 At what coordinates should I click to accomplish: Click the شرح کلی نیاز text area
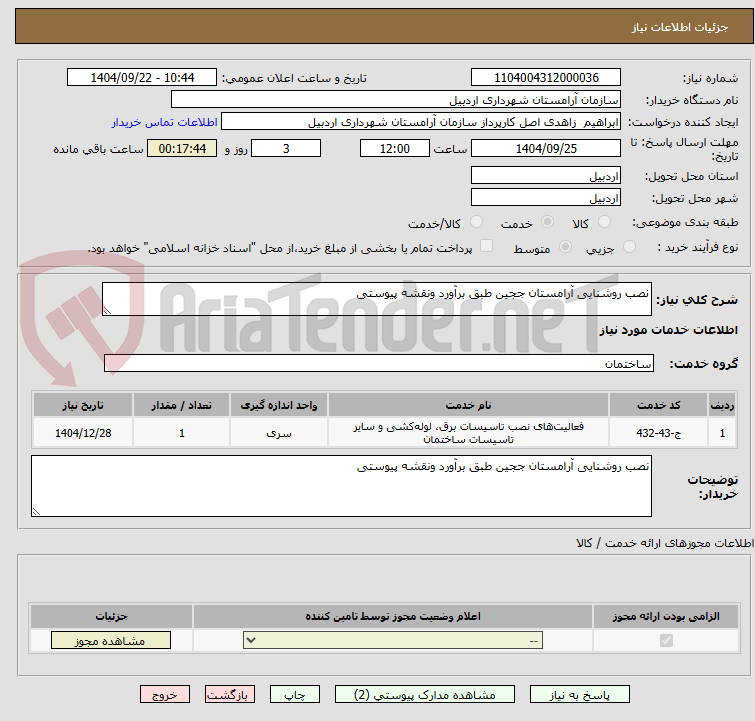pos(377,299)
